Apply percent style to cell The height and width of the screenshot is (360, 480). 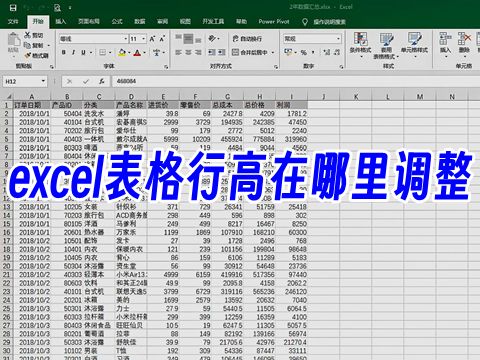click(304, 52)
